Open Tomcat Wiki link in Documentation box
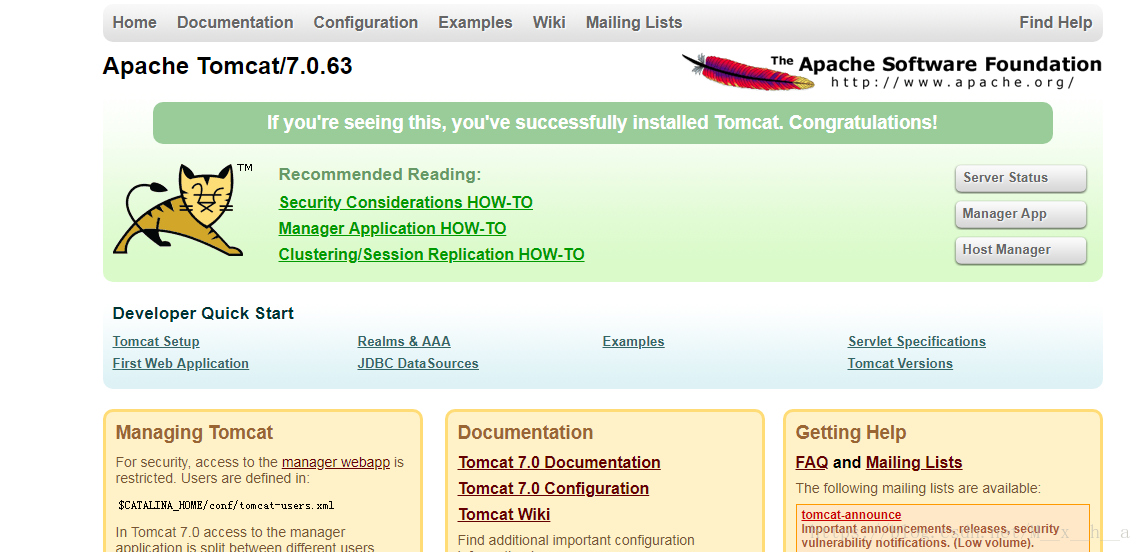 [504, 514]
